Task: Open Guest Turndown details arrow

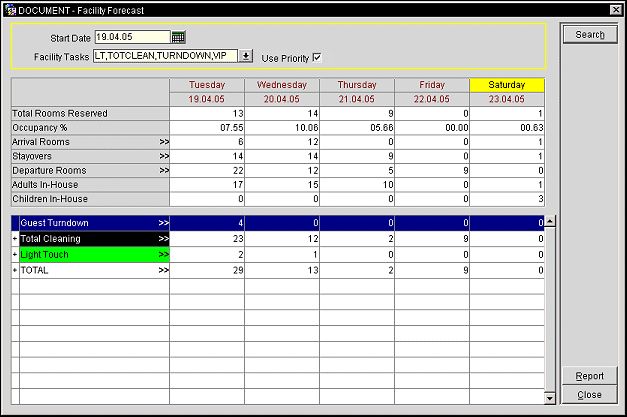Action: 163,221
